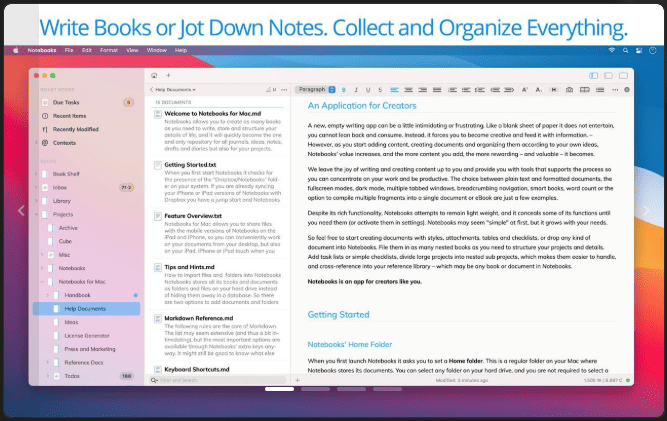
Task: Open Recent Items smart book
Action: (69, 116)
